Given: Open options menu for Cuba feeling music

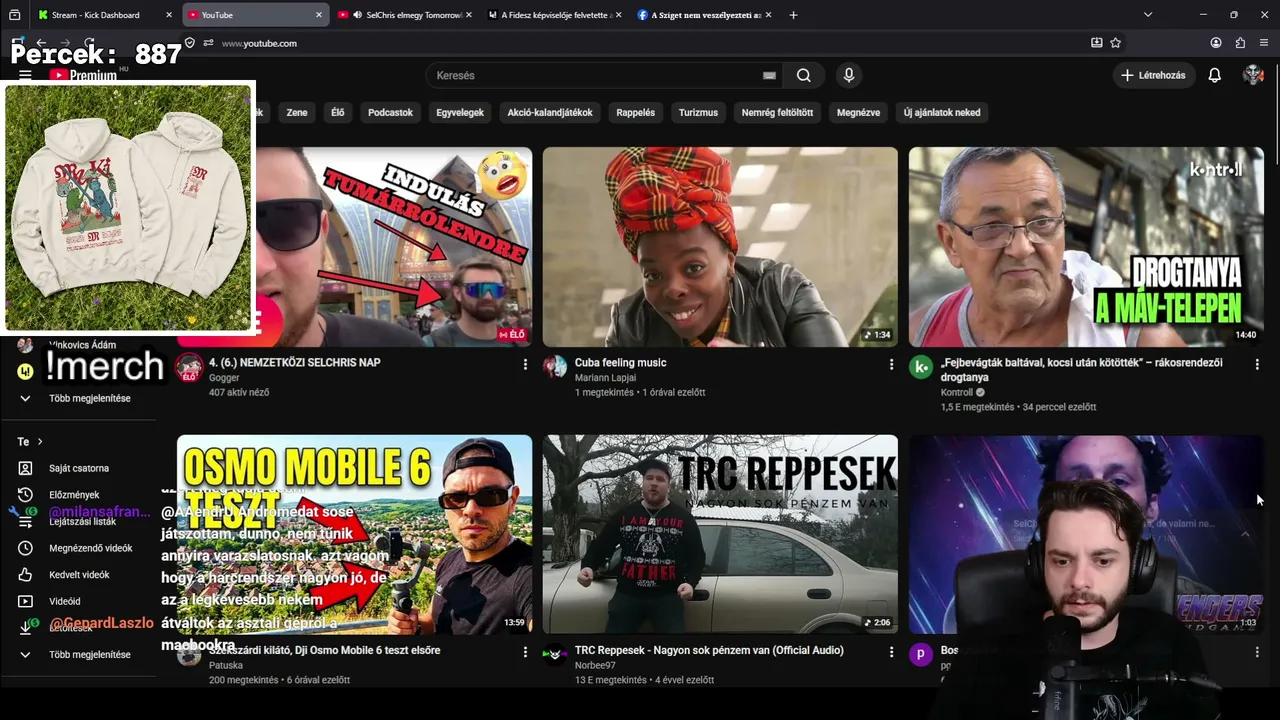Looking at the screenshot, I should pyautogui.click(x=891, y=365).
